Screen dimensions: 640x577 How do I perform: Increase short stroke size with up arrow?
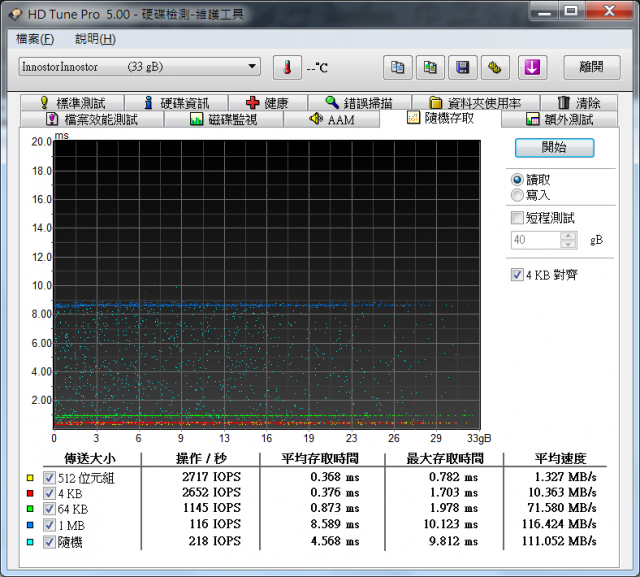(x=568, y=236)
